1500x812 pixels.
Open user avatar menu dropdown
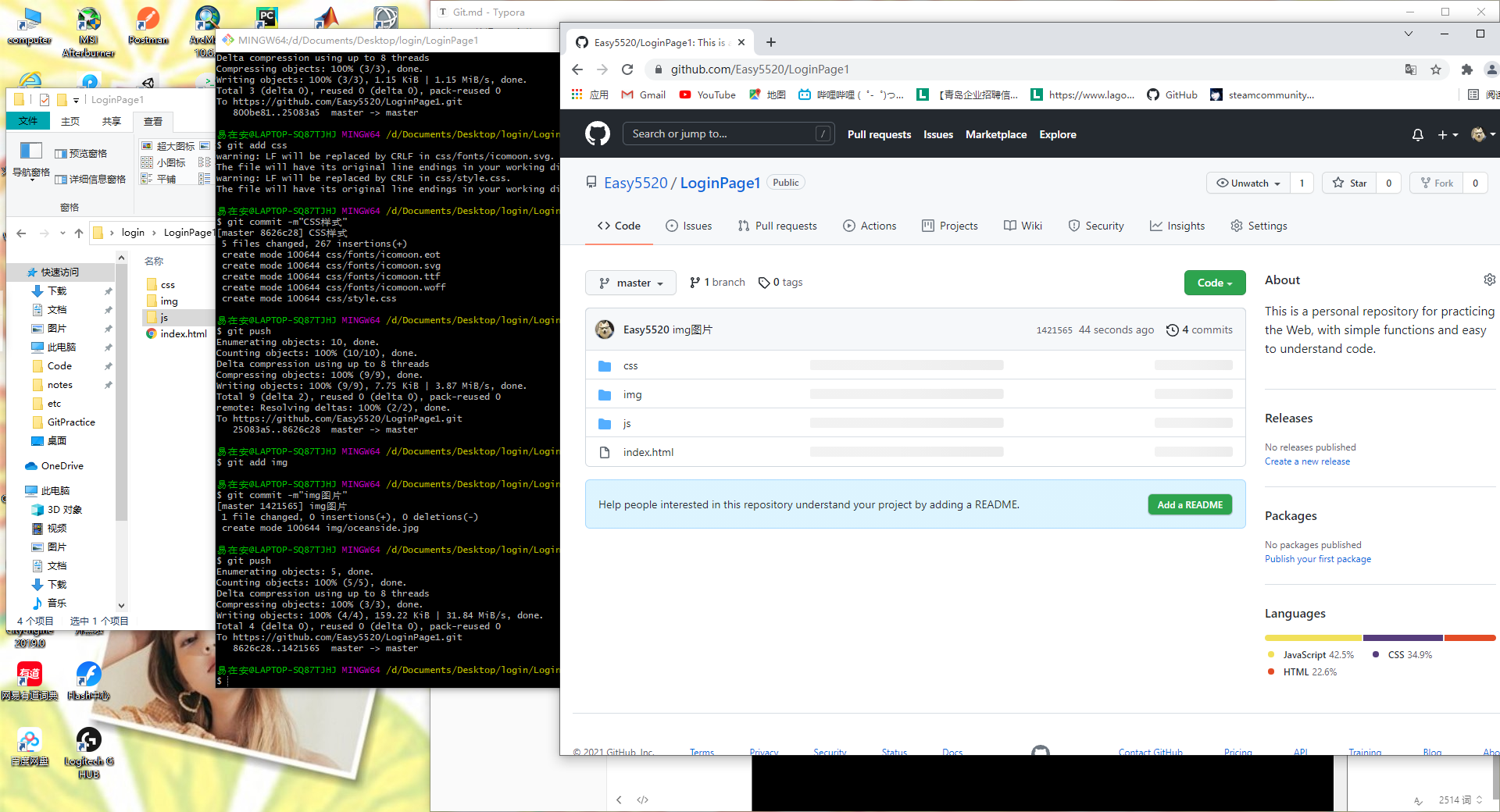tap(1483, 134)
